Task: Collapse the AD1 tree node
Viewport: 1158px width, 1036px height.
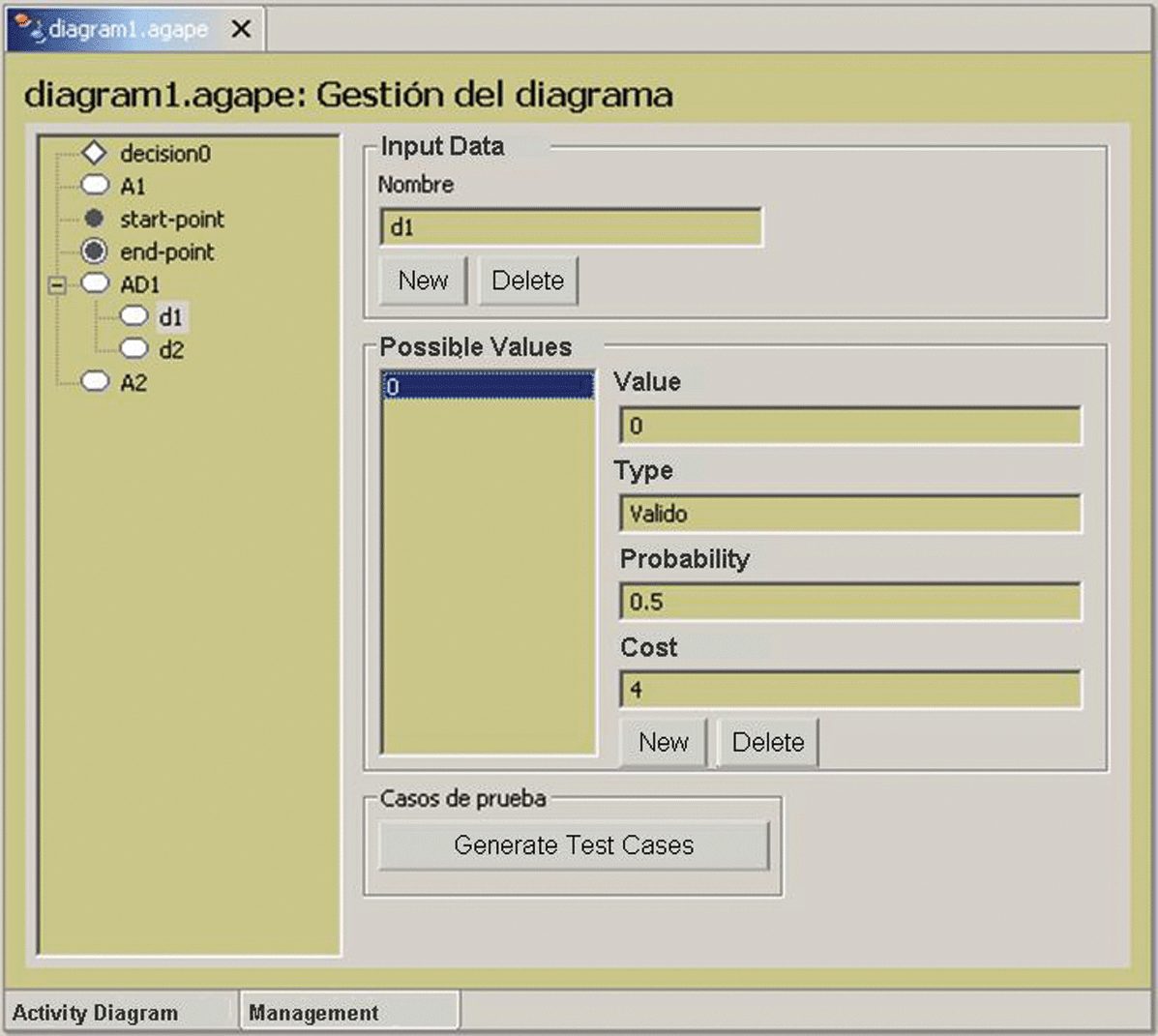Action: (57, 284)
